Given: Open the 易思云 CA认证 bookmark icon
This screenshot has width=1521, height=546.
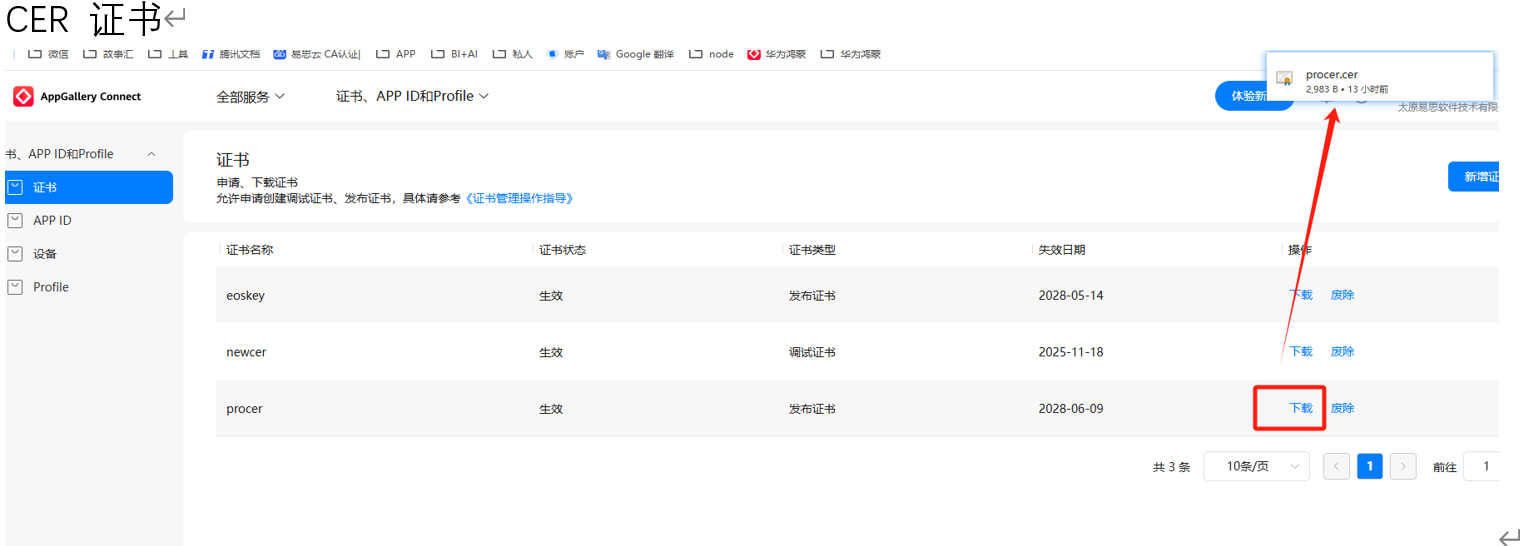Looking at the screenshot, I should (x=280, y=54).
